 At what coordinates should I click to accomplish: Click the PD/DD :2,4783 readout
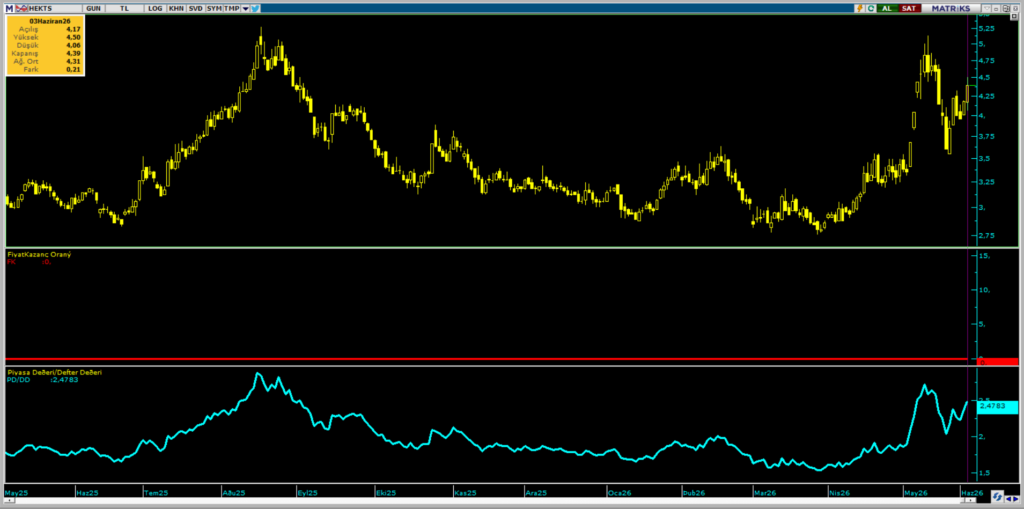click(42, 380)
